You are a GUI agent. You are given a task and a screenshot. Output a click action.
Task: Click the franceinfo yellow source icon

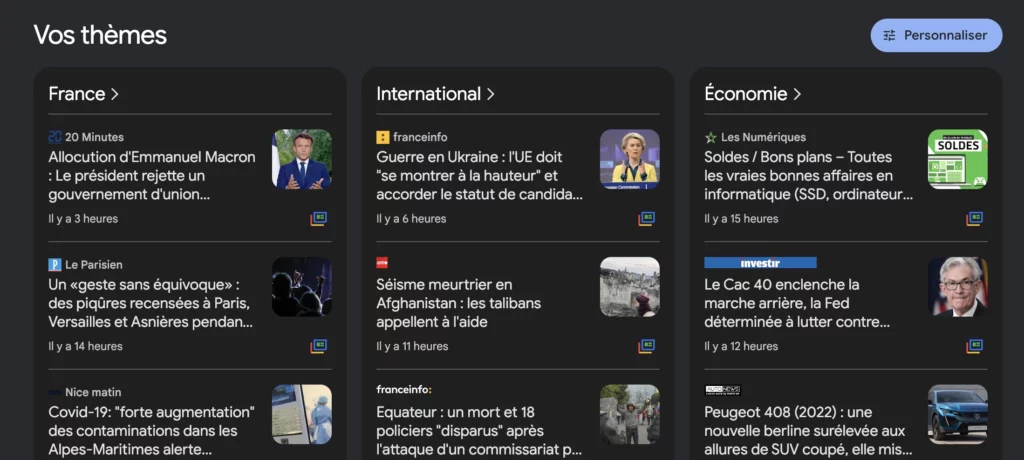click(x=383, y=137)
